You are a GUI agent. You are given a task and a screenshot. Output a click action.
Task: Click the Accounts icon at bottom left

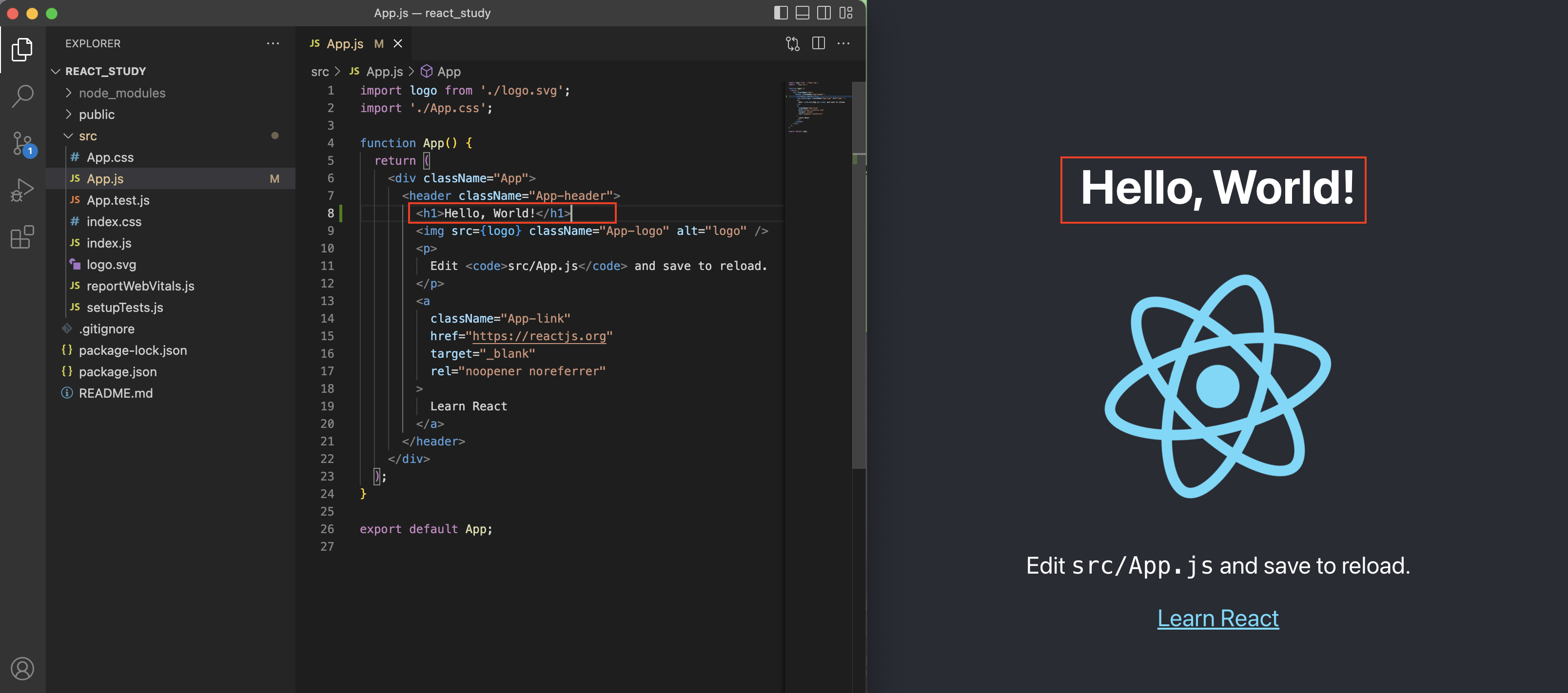pos(22,668)
